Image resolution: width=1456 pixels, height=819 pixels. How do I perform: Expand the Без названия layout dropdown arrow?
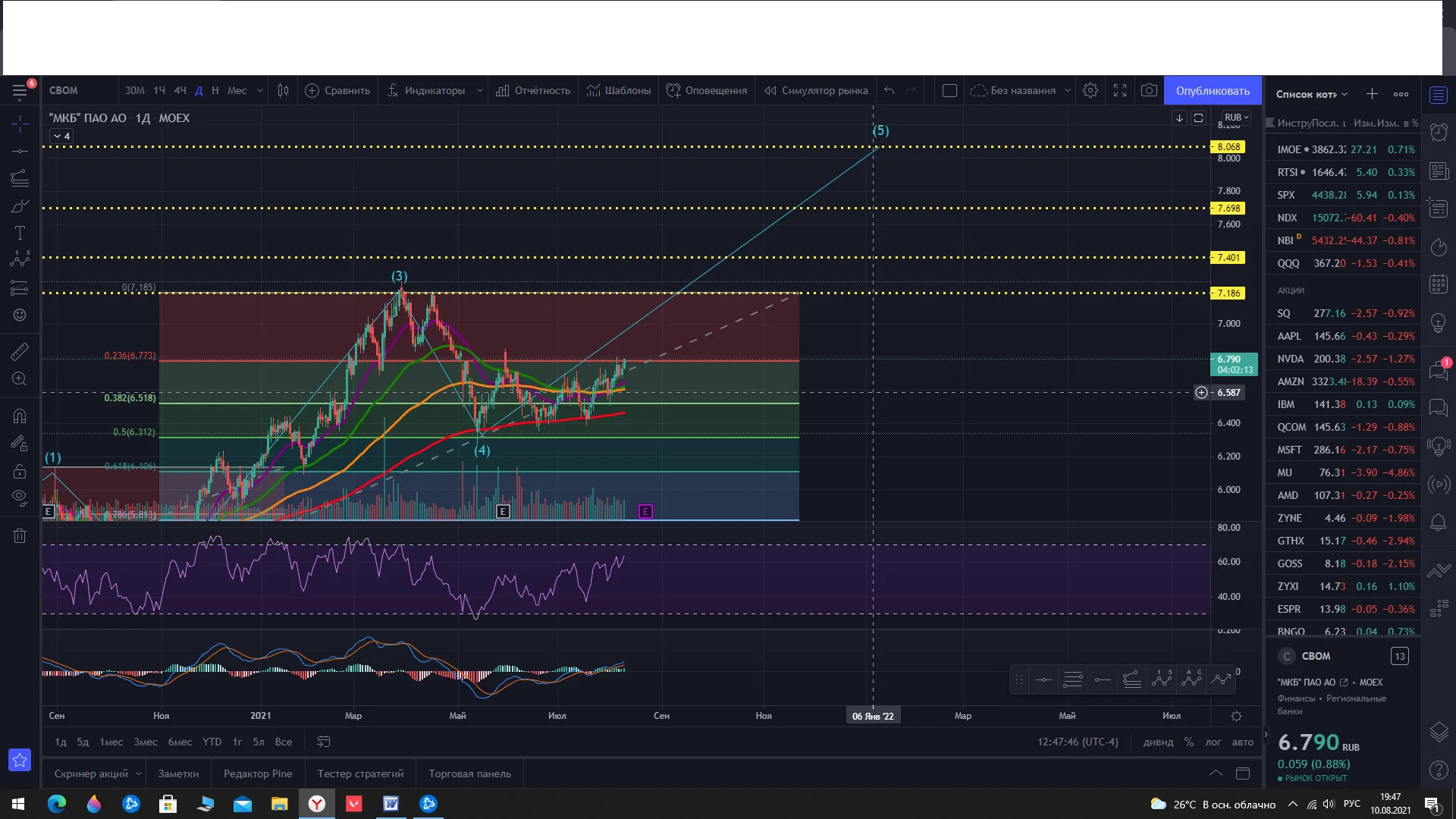point(1068,90)
